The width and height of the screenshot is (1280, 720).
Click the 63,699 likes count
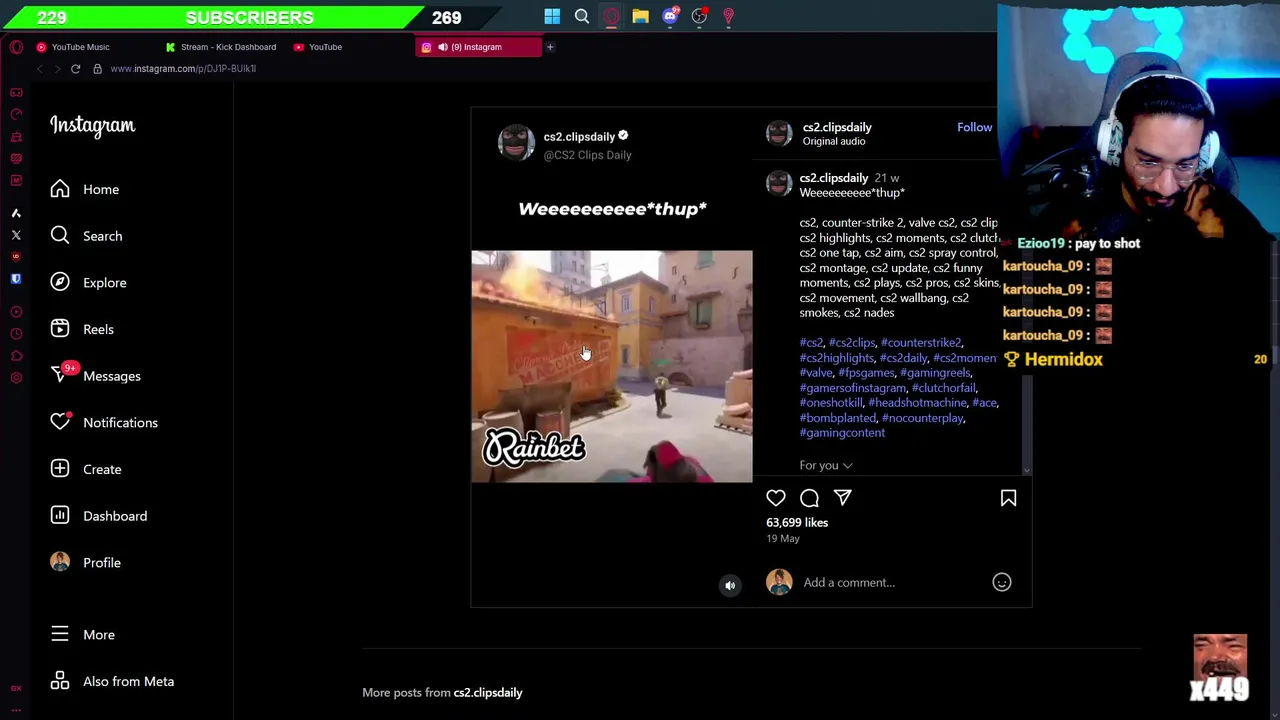click(x=797, y=522)
